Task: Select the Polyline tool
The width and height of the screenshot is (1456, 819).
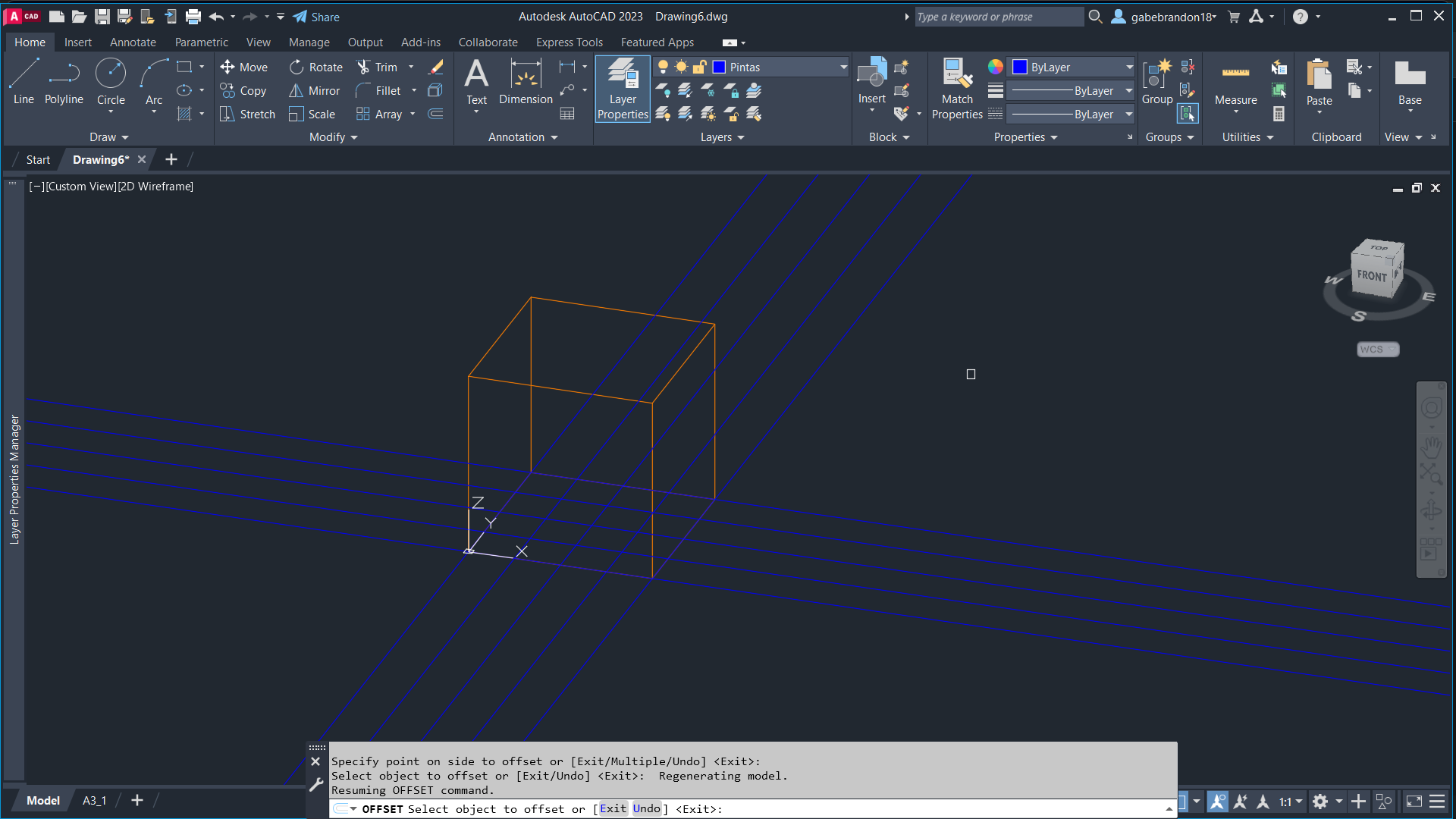Action: [x=64, y=82]
